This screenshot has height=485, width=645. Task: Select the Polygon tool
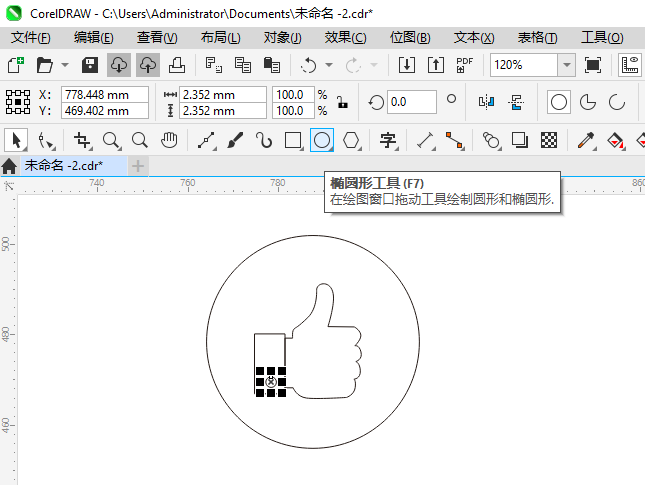coord(352,140)
